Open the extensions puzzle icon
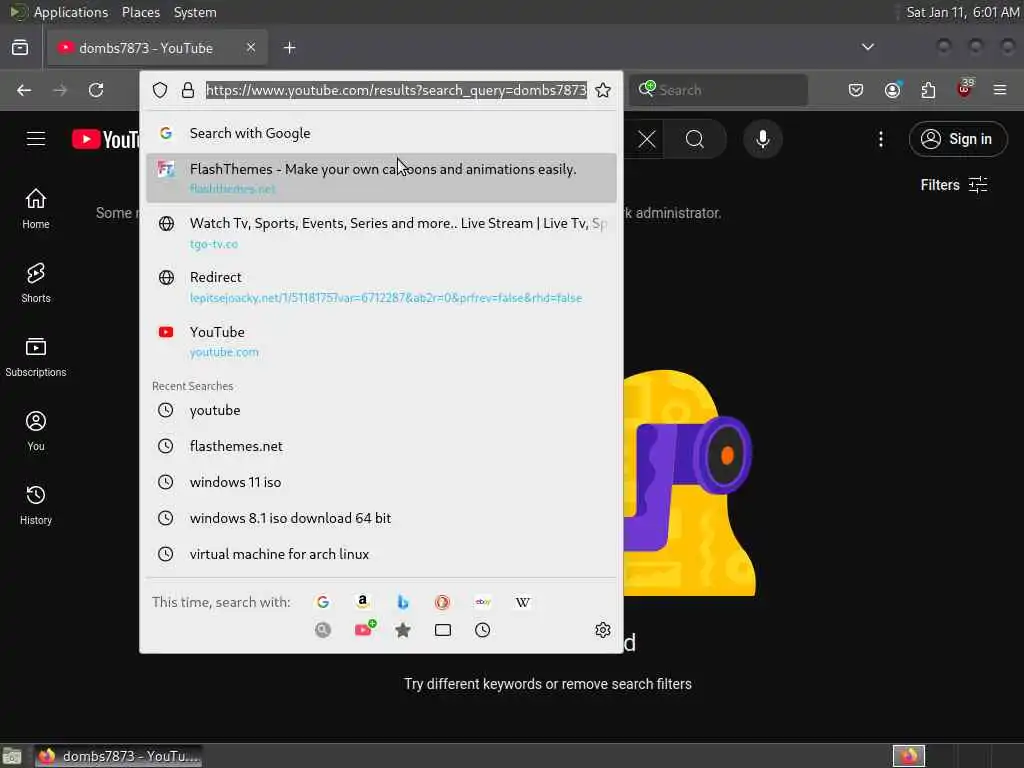Screen dimensions: 1024x768 click(928, 90)
